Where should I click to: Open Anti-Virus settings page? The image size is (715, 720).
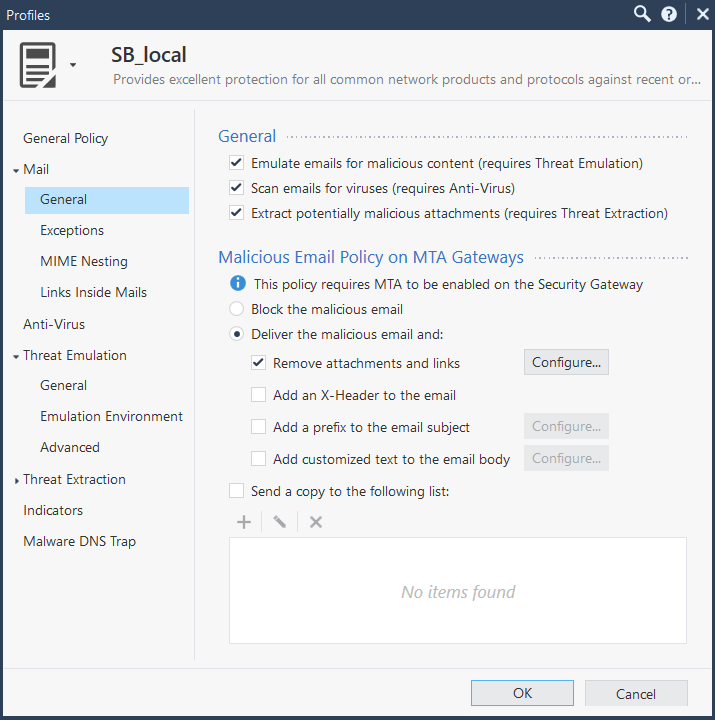[54, 324]
